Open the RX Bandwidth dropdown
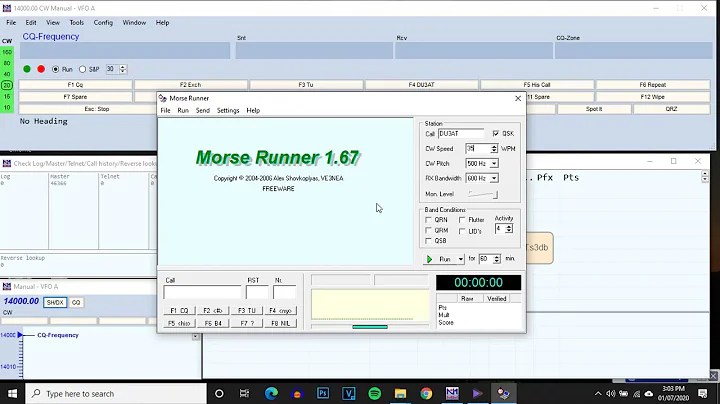 coord(494,178)
